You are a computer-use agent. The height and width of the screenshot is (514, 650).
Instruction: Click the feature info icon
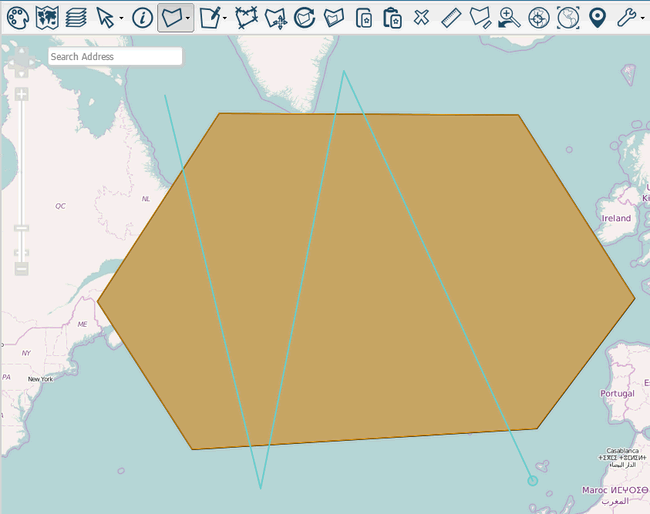coord(142,17)
